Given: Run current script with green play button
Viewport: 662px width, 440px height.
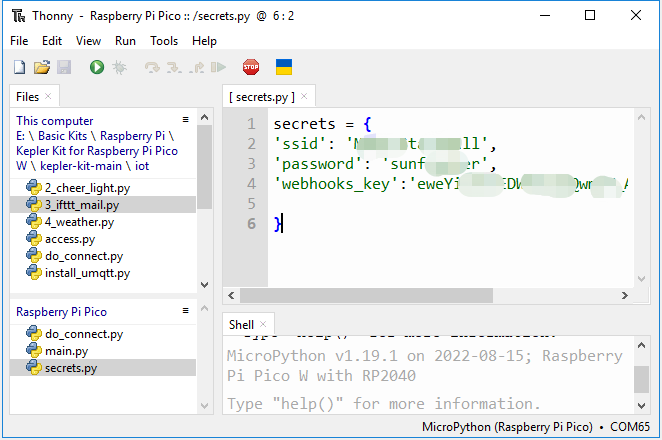Looking at the screenshot, I should (x=97, y=67).
